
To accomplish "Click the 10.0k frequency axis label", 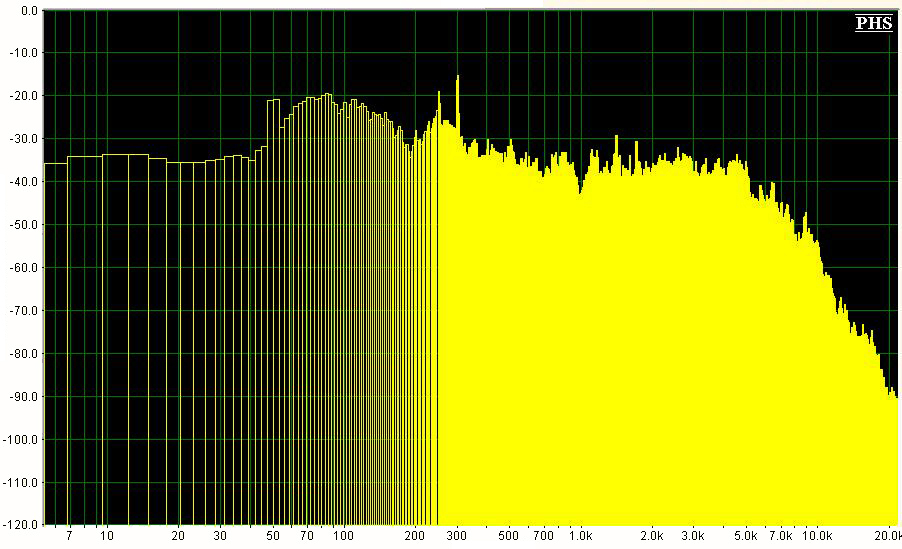I will click(x=817, y=536).
